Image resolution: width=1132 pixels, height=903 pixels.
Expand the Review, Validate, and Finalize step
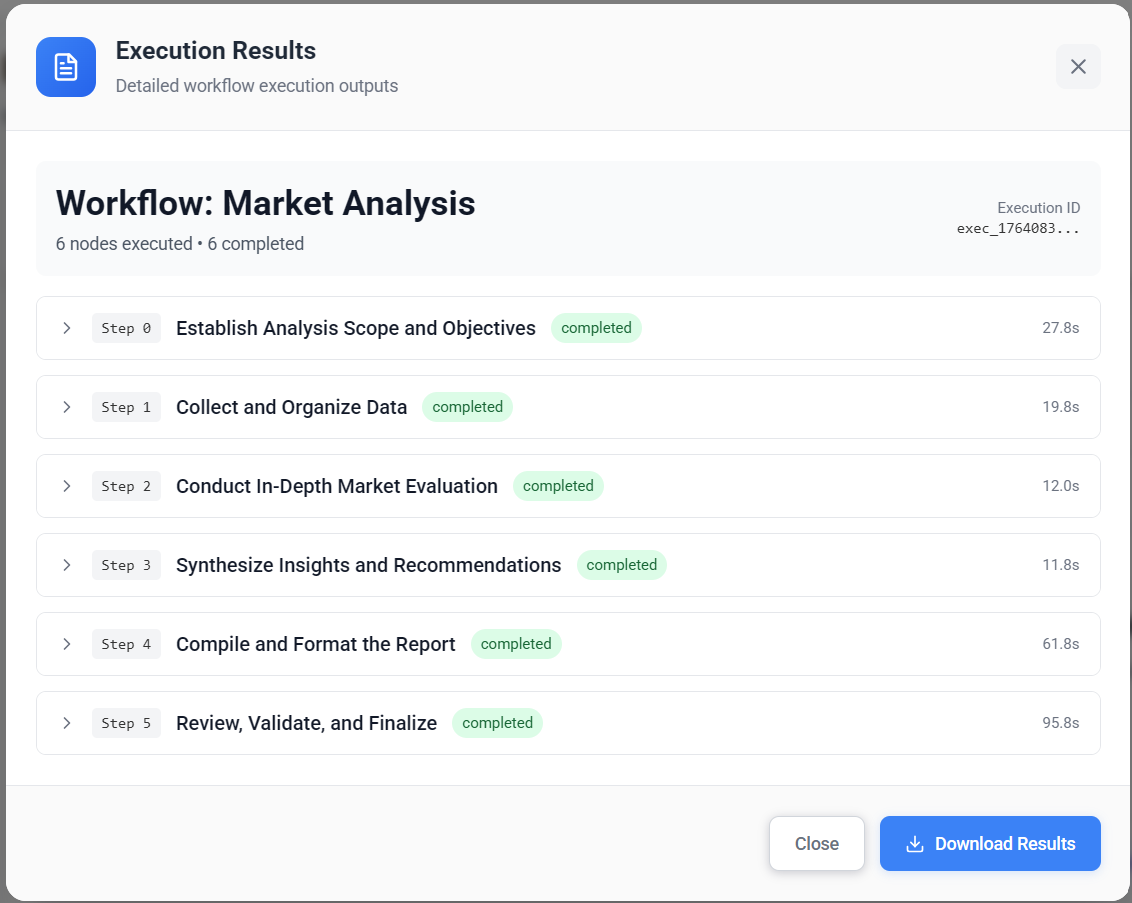(x=67, y=722)
